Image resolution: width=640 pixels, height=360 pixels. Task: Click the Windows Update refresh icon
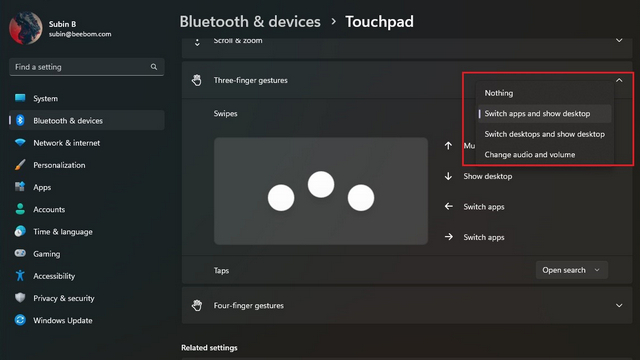coord(20,320)
